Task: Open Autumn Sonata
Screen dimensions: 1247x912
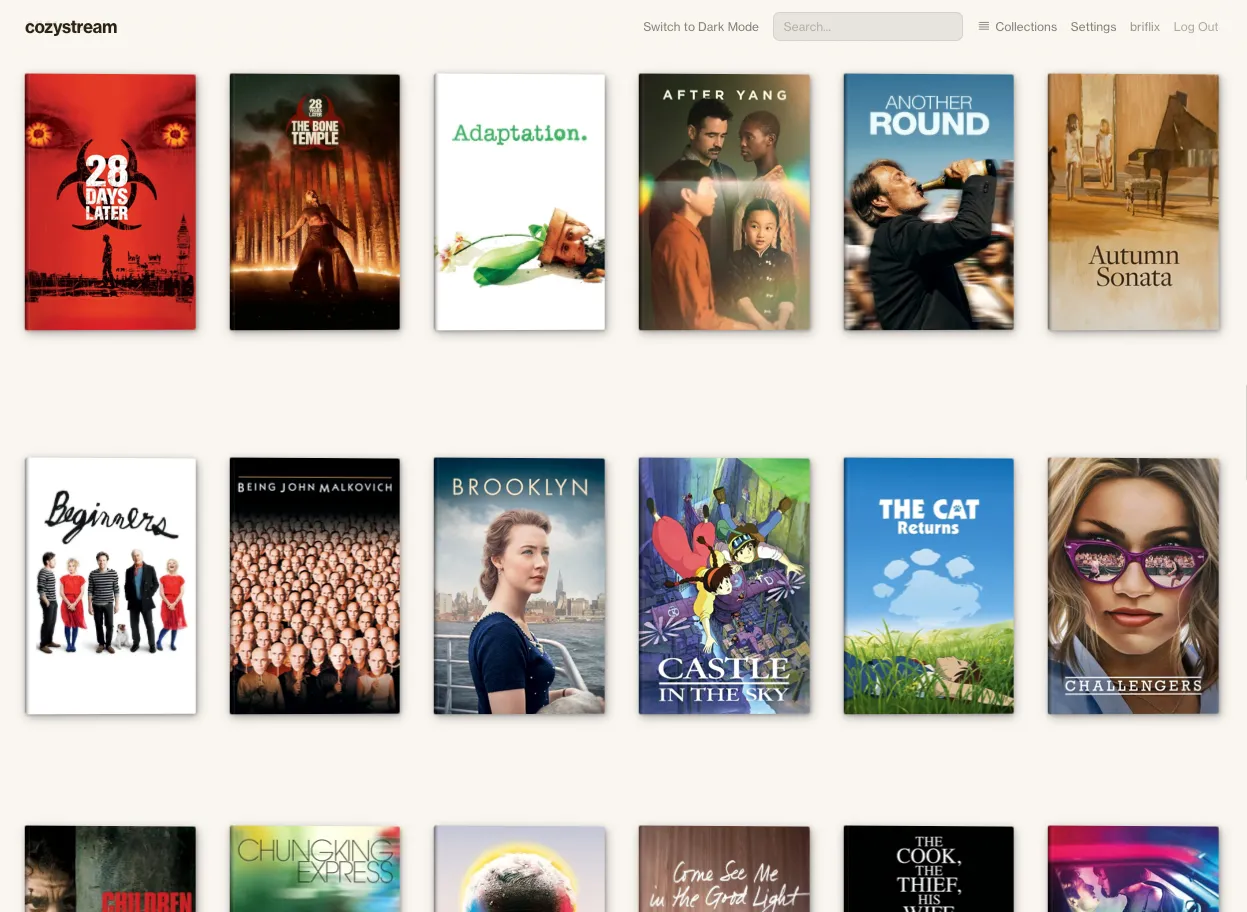Action: pos(1133,201)
